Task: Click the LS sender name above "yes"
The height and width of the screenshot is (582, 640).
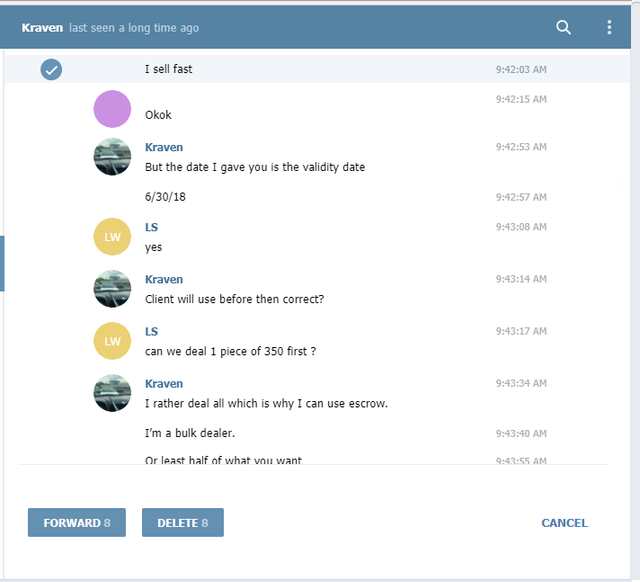Action: pos(151,227)
